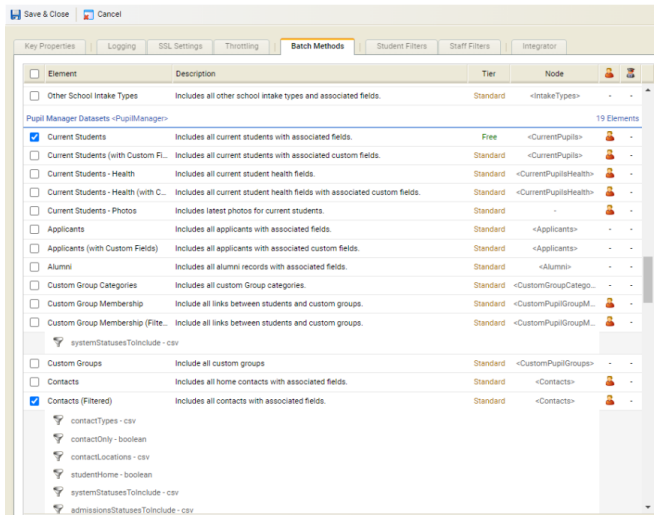The image size is (662, 525).
Task: Click the Node column header
Action: [x=554, y=73]
